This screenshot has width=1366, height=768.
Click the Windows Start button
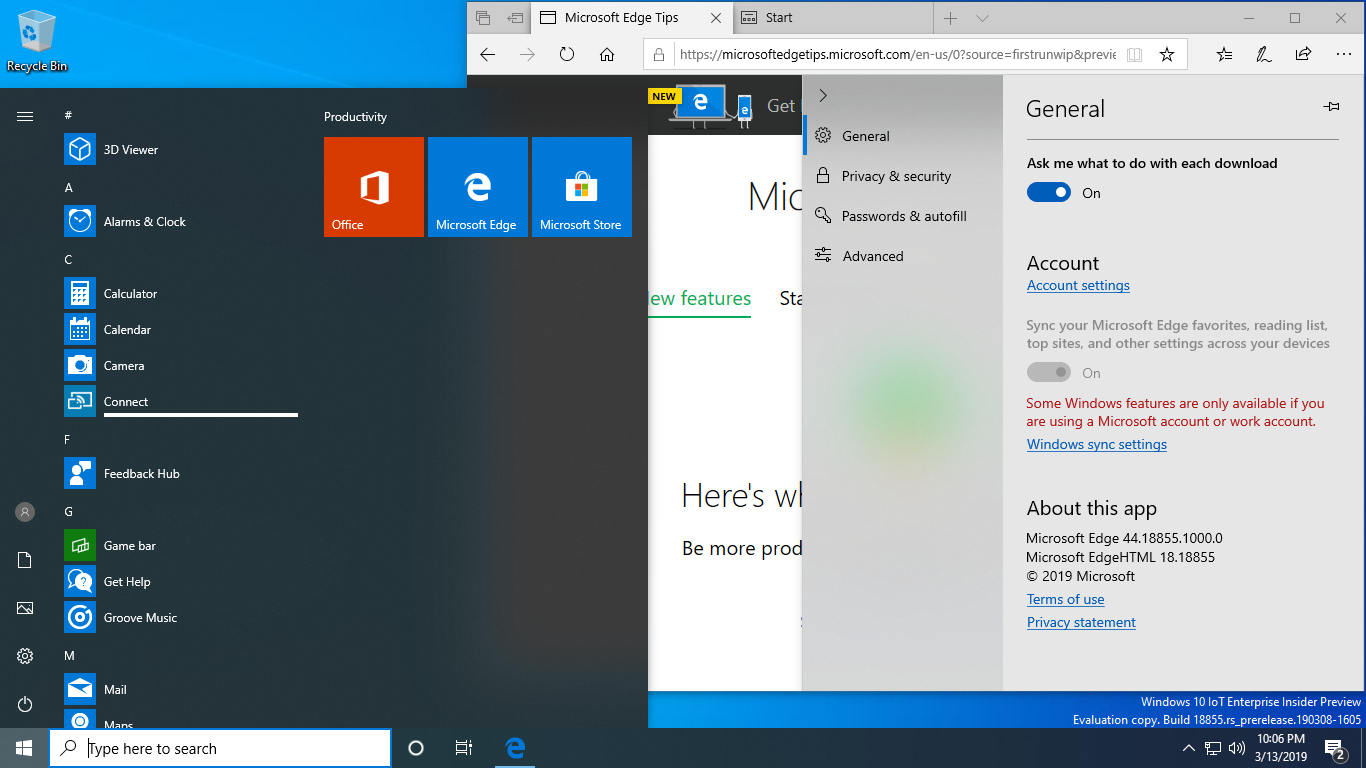click(x=24, y=748)
